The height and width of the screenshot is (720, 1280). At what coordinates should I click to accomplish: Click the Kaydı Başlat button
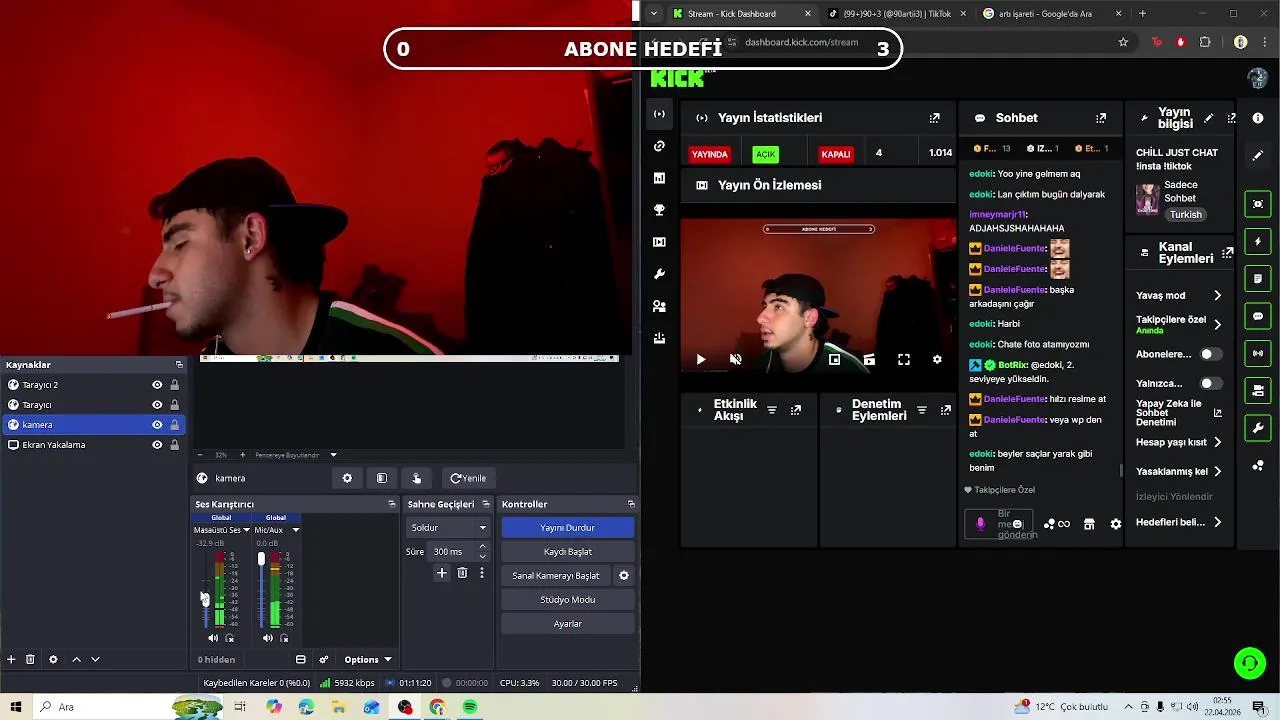pos(567,551)
